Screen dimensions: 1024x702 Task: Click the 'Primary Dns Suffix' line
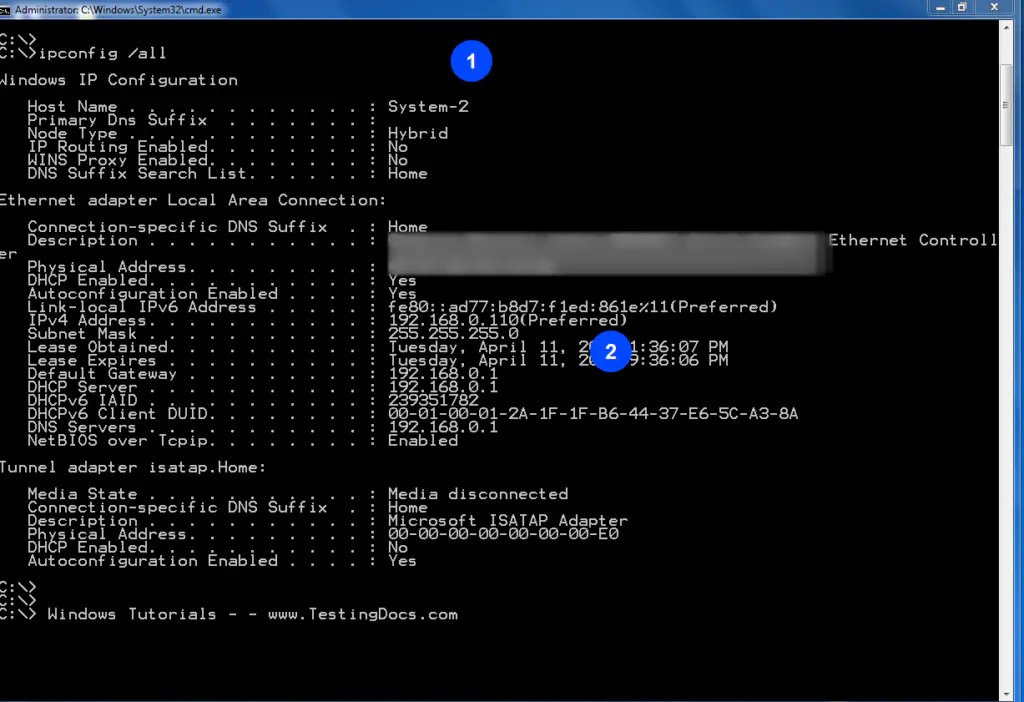point(202,120)
